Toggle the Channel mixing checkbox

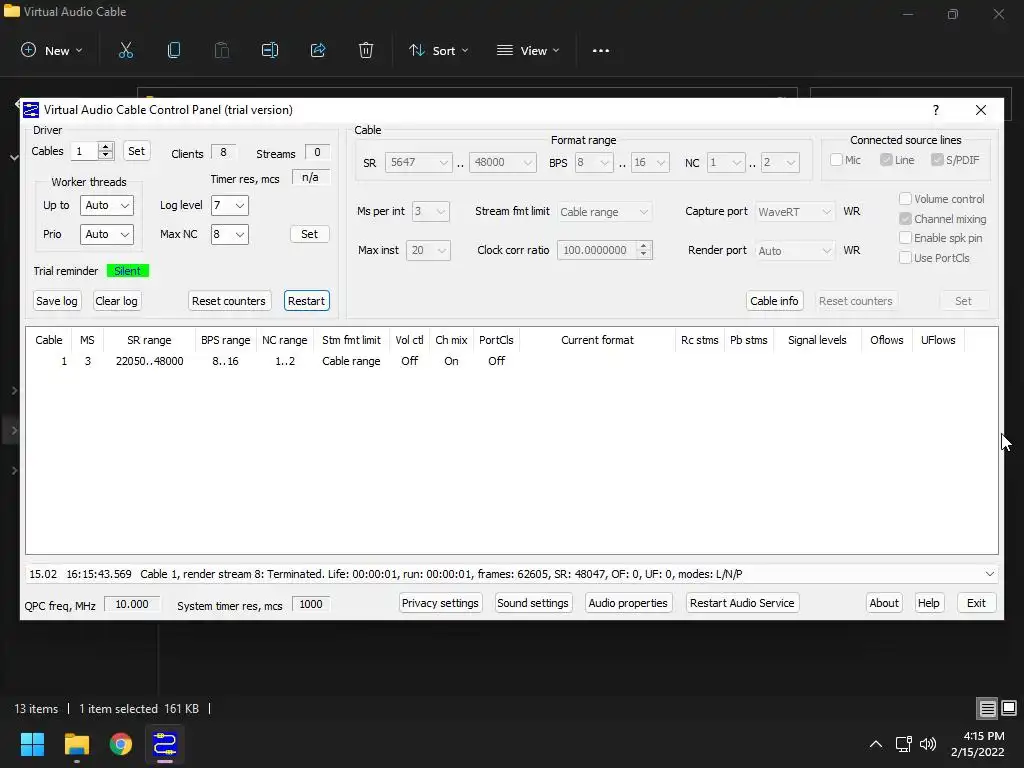[905, 219]
